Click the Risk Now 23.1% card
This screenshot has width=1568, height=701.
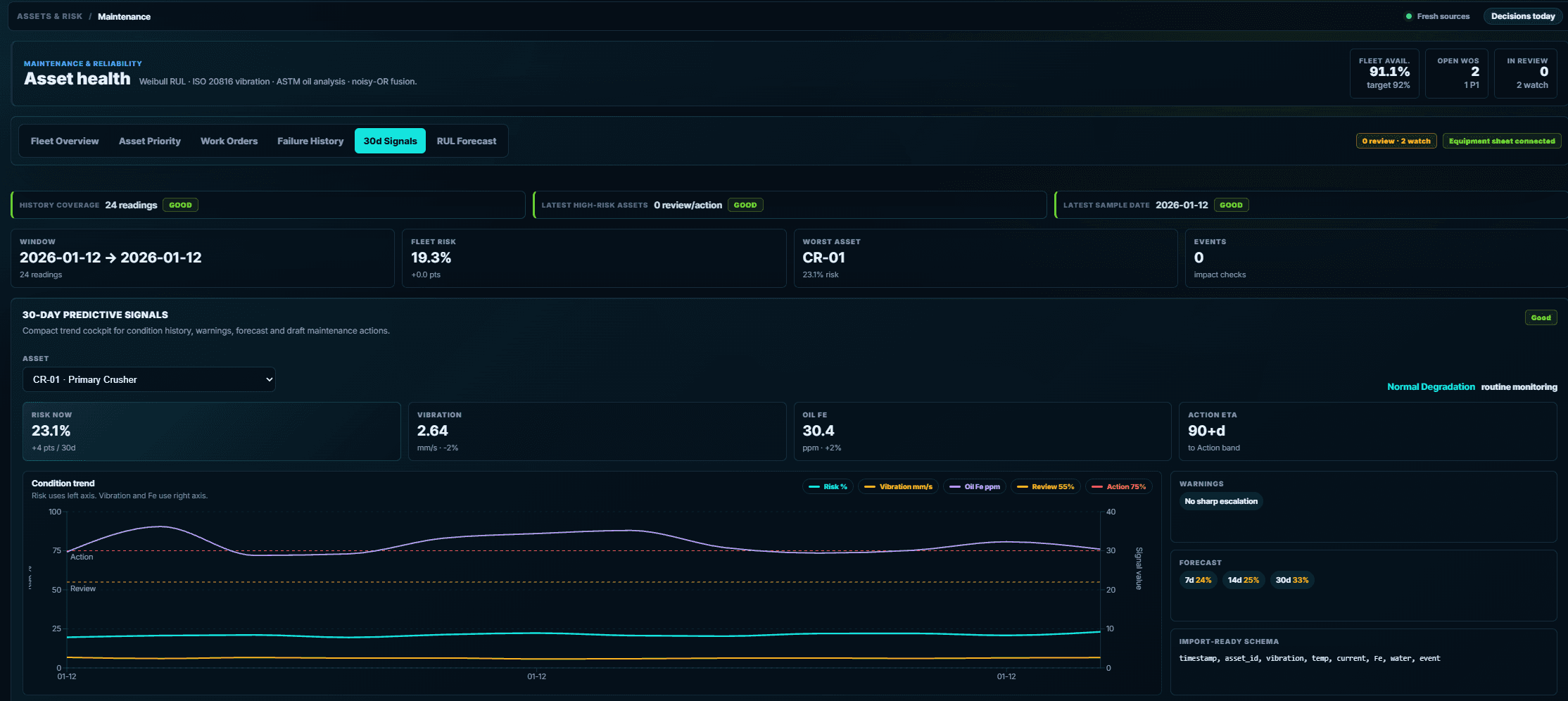[x=212, y=431]
